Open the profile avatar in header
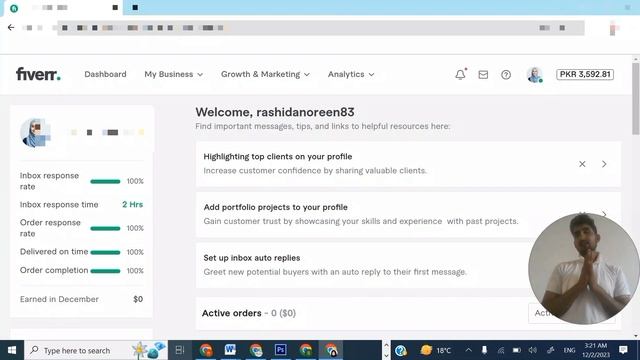The image size is (640, 360). tap(534, 75)
